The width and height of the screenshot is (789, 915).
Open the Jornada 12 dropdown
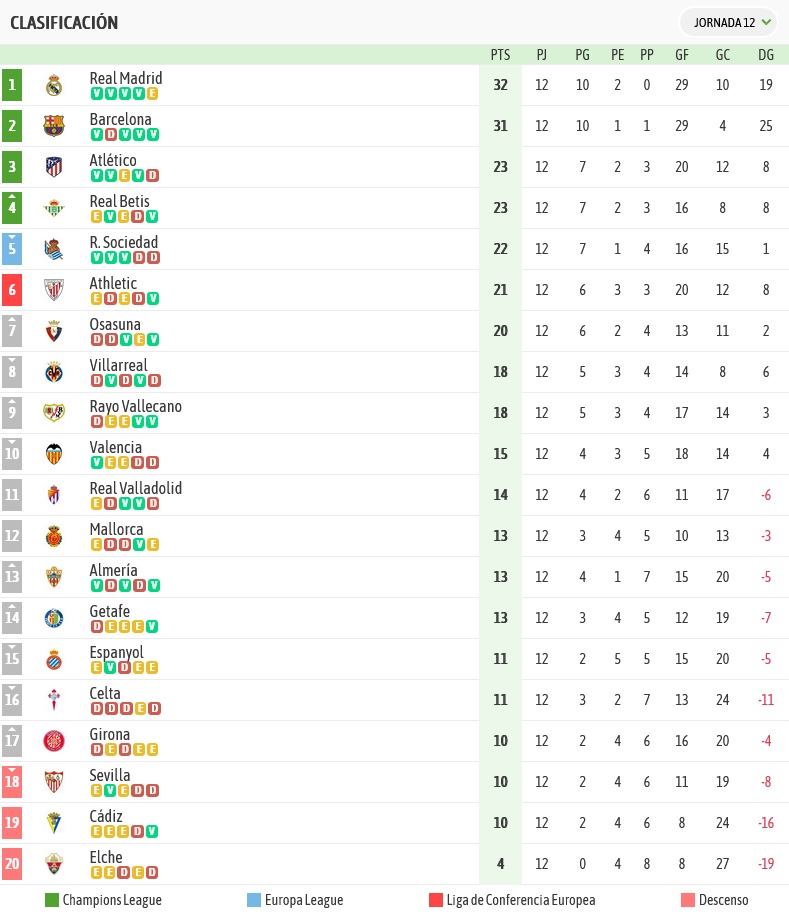click(728, 23)
